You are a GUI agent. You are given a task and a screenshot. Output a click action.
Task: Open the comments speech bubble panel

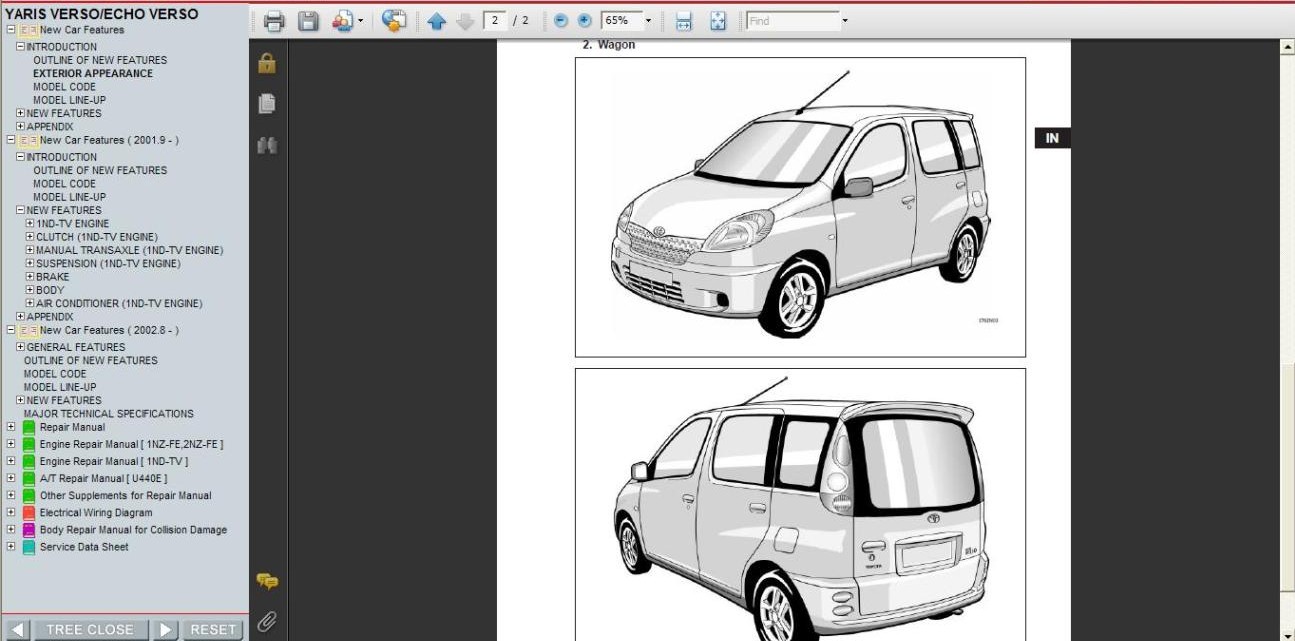(x=267, y=581)
